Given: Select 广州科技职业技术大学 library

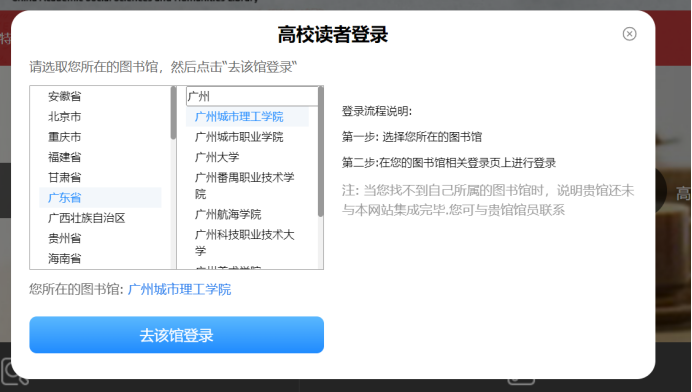Looking at the screenshot, I should click(x=247, y=243).
